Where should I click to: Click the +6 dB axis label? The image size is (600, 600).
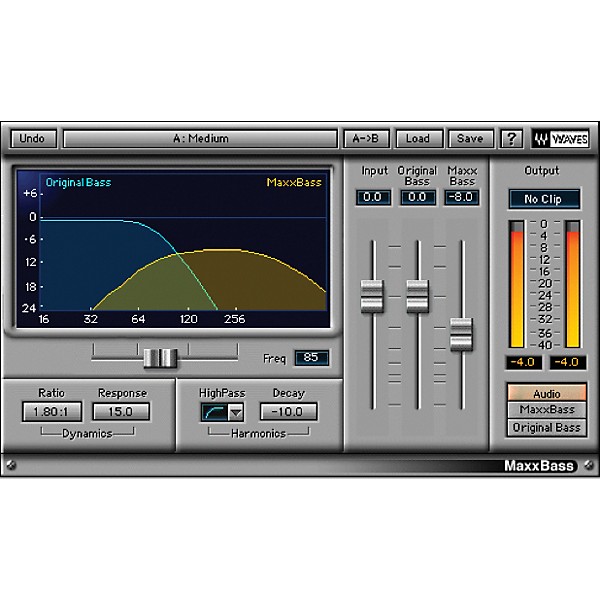[30, 194]
